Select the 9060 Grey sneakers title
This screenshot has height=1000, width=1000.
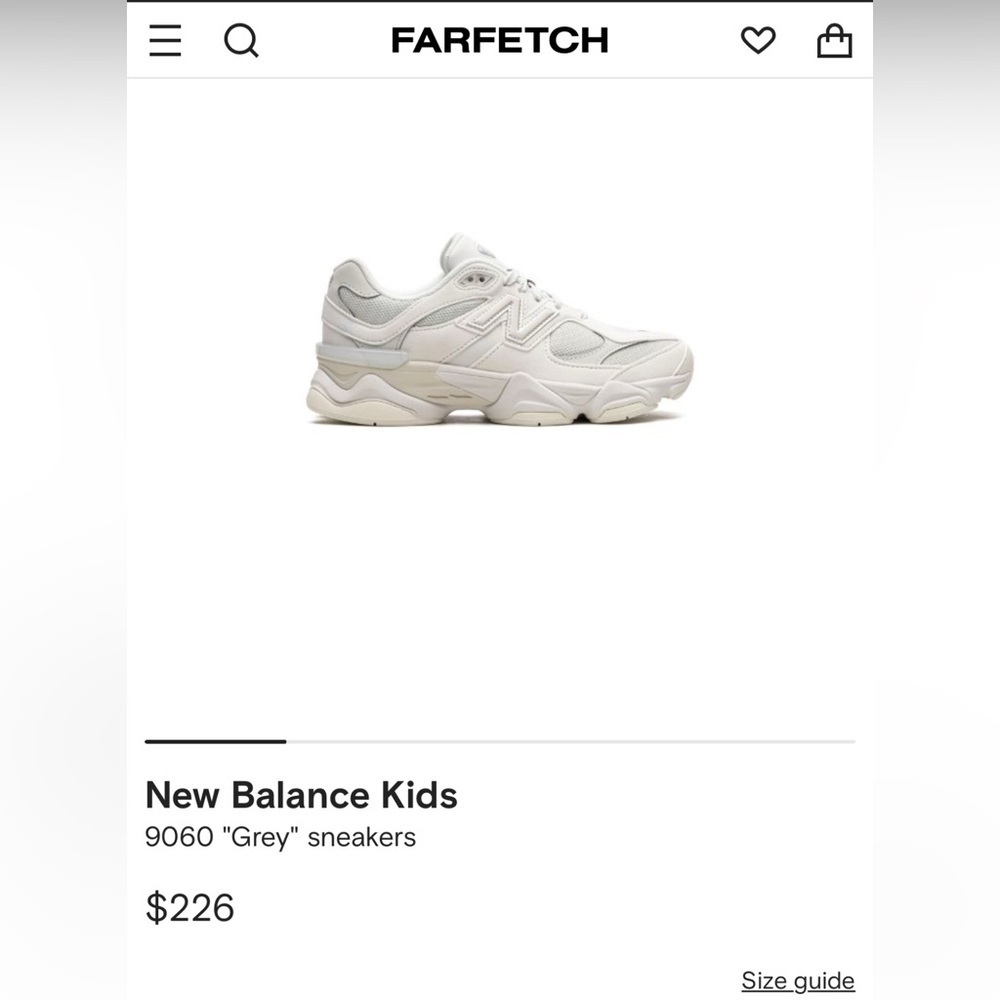pos(281,837)
